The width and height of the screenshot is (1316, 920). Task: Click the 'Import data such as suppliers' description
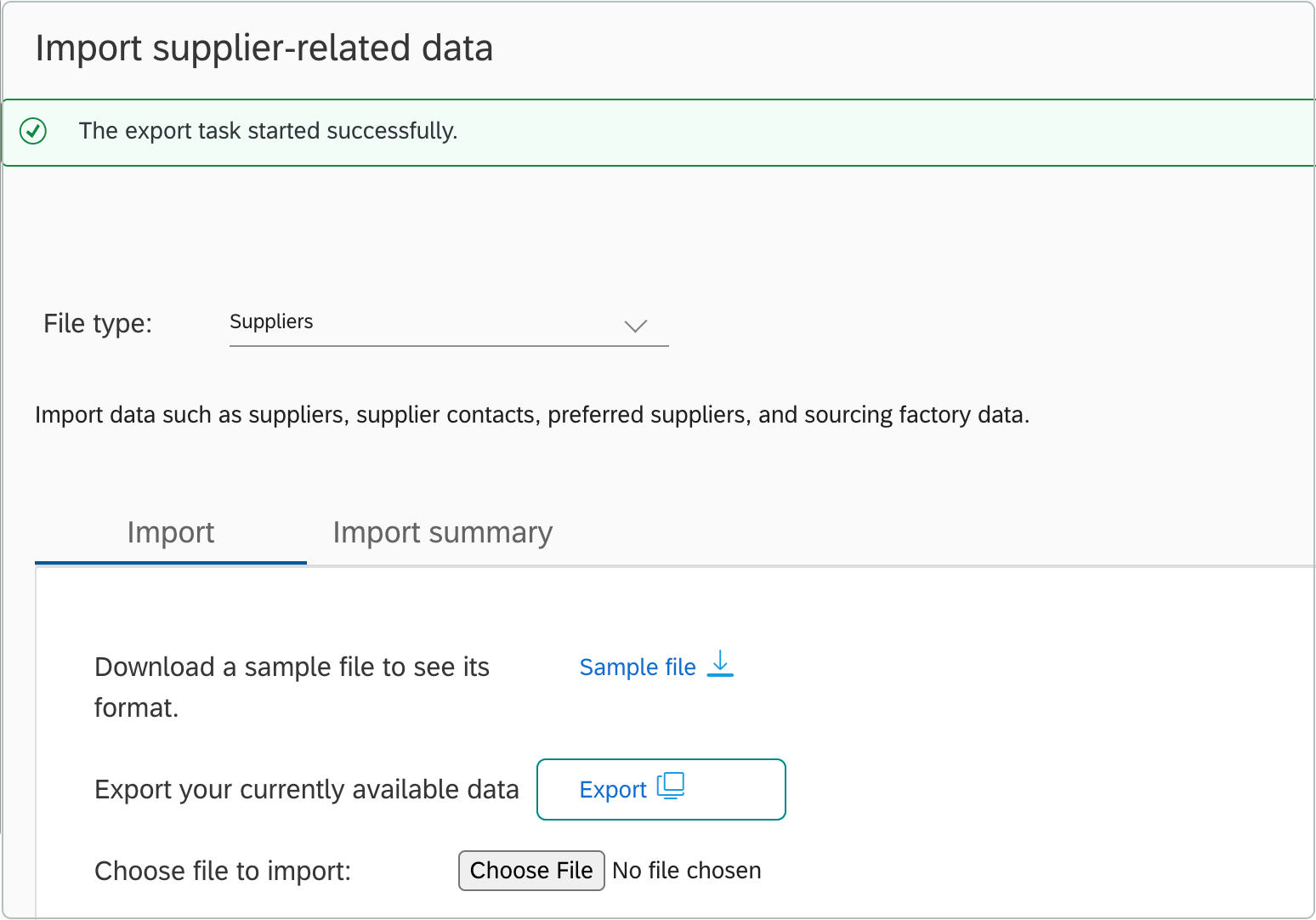(532, 415)
